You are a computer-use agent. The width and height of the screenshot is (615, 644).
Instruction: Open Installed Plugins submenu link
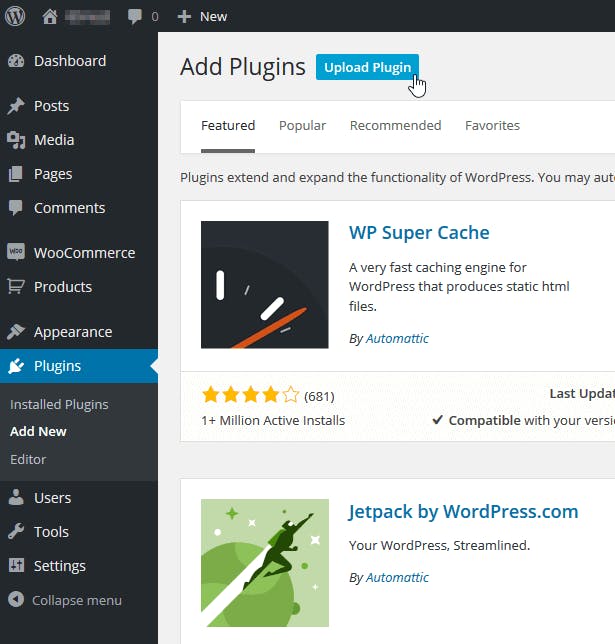coord(59,405)
